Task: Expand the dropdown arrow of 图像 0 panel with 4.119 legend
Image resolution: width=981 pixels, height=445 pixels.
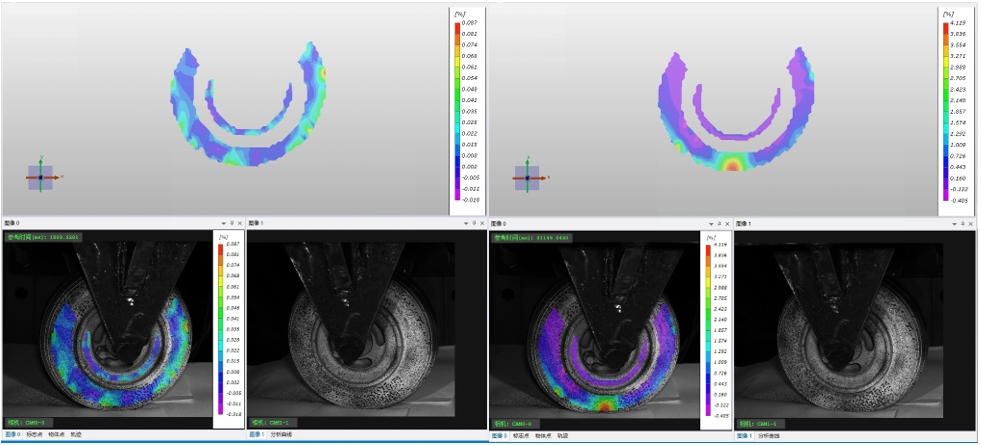Action: [x=710, y=223]
